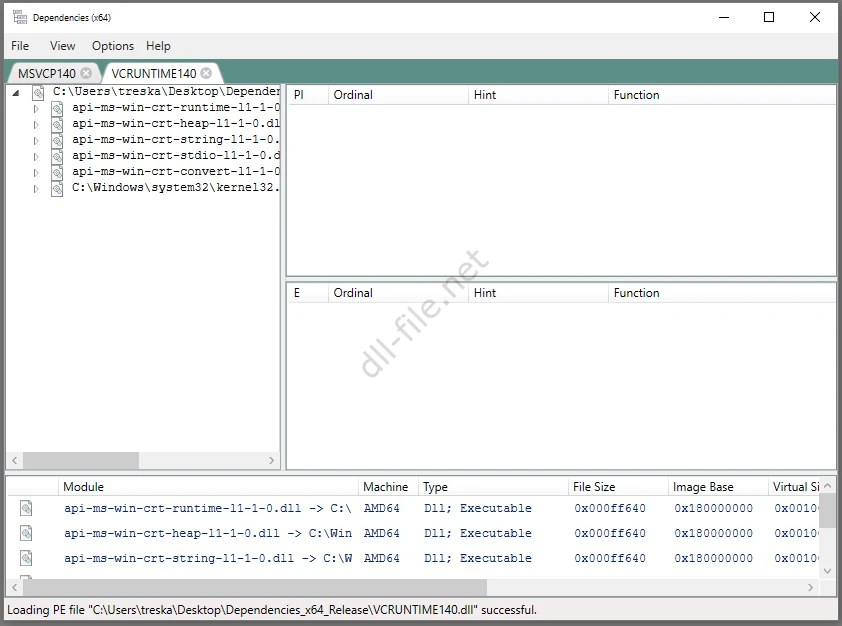This screenshot has width=842, height=626.
Task: Sort imports list by Ordinal column
Action: pyautogui.click(x=398, y=95)
